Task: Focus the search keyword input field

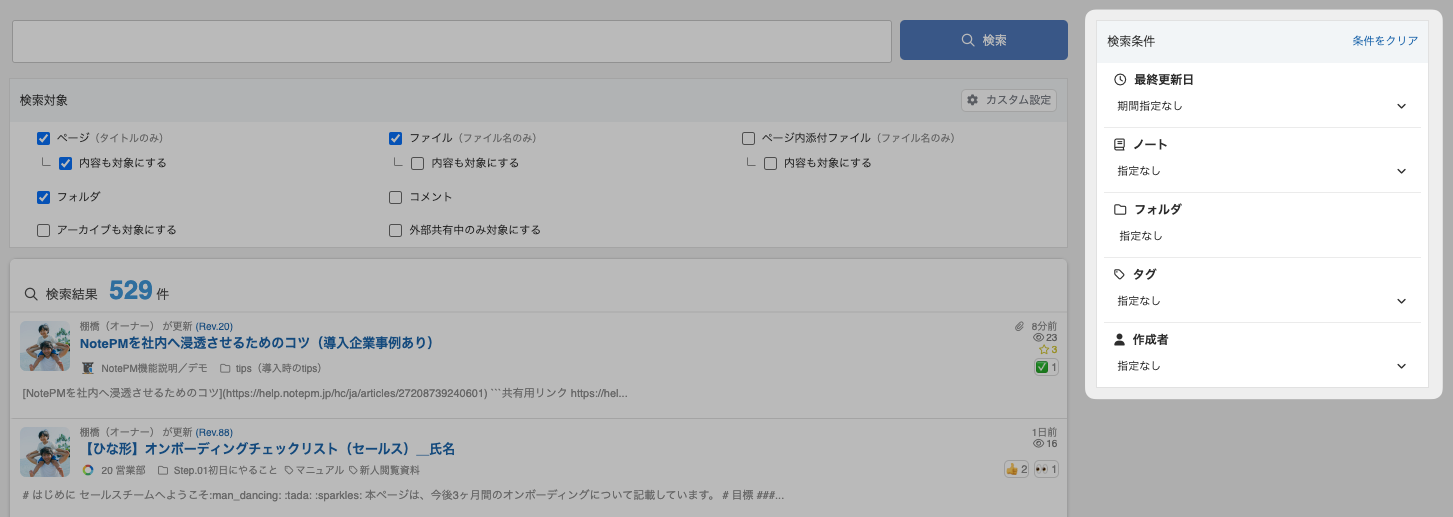Action: 452,41
